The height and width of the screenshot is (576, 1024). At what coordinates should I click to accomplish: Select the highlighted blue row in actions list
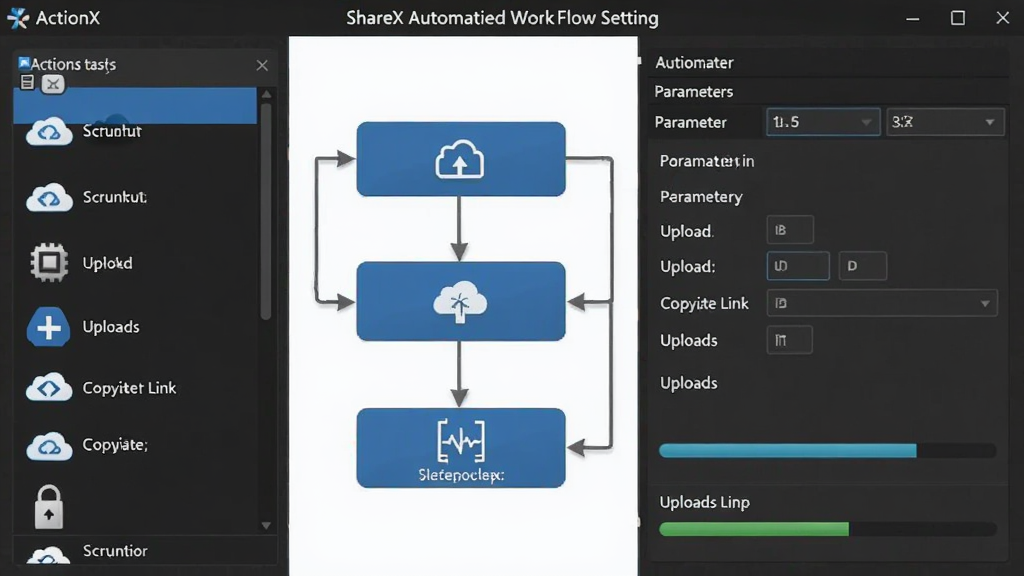[135, 106]
